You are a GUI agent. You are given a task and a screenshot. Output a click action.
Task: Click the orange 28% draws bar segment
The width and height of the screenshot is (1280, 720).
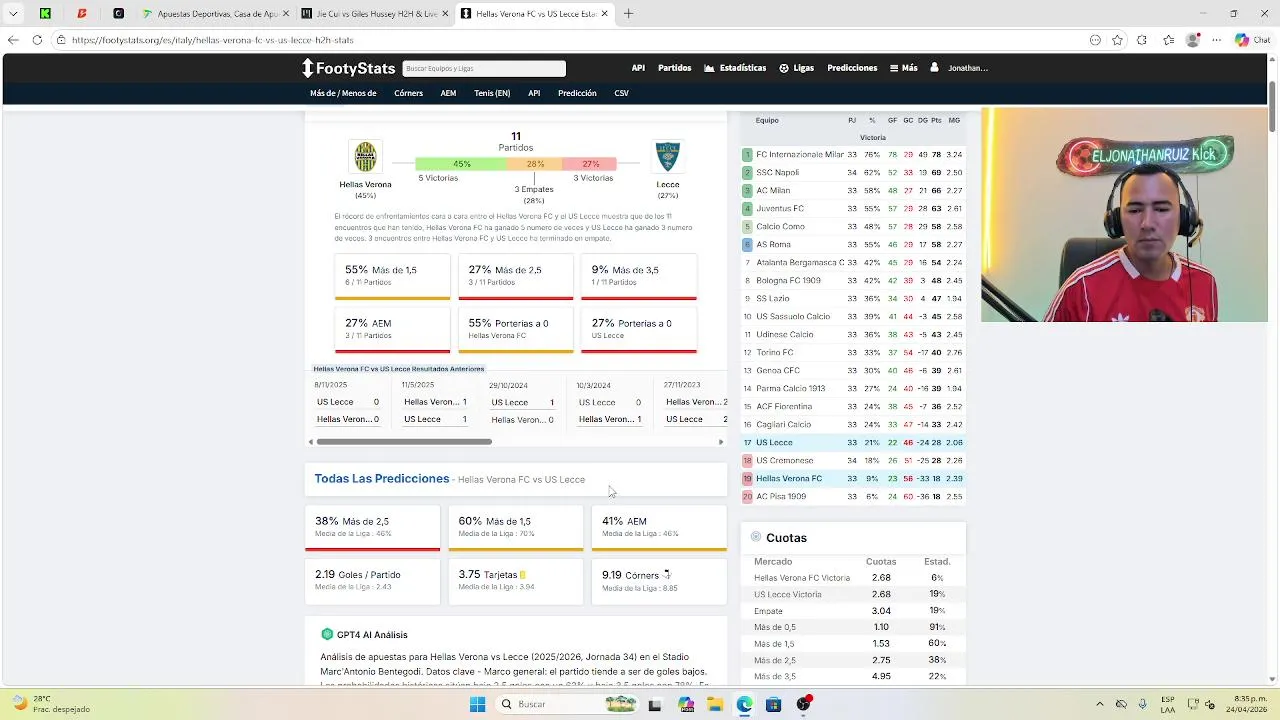click(x=536, y=164)
